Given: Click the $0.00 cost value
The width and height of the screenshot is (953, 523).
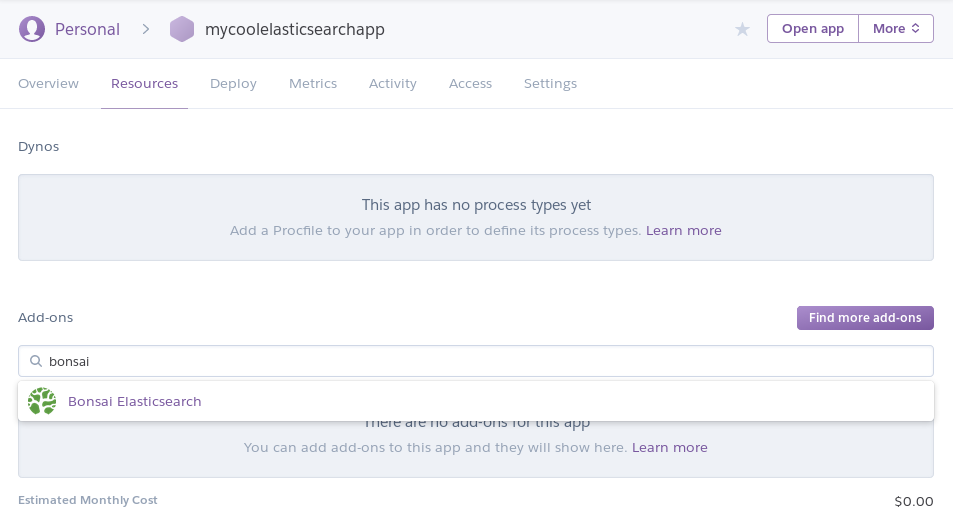Looking at the screenshot, I should [x=913, y=501].
